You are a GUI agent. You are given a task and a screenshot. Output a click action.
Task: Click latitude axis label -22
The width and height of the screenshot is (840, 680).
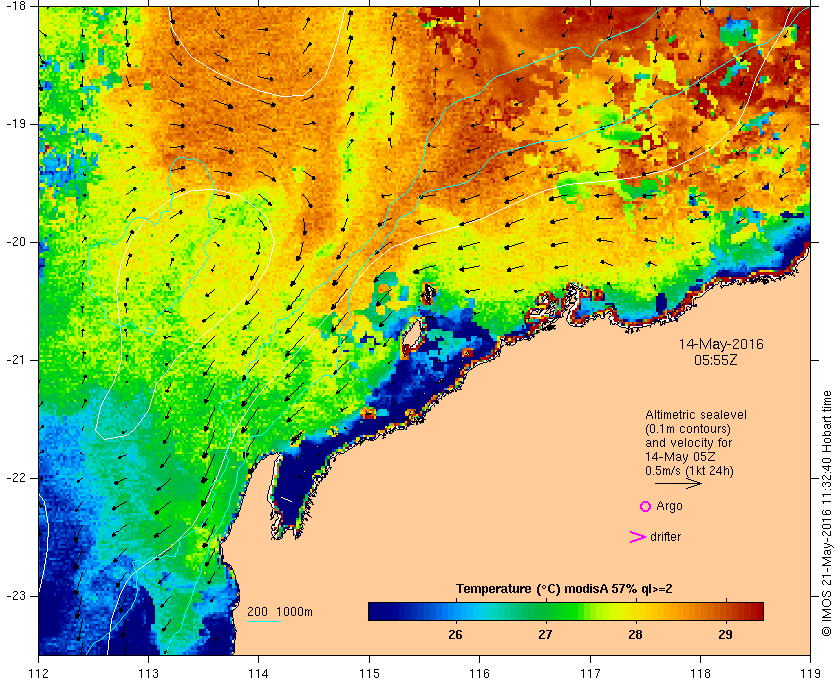[15, 477]
